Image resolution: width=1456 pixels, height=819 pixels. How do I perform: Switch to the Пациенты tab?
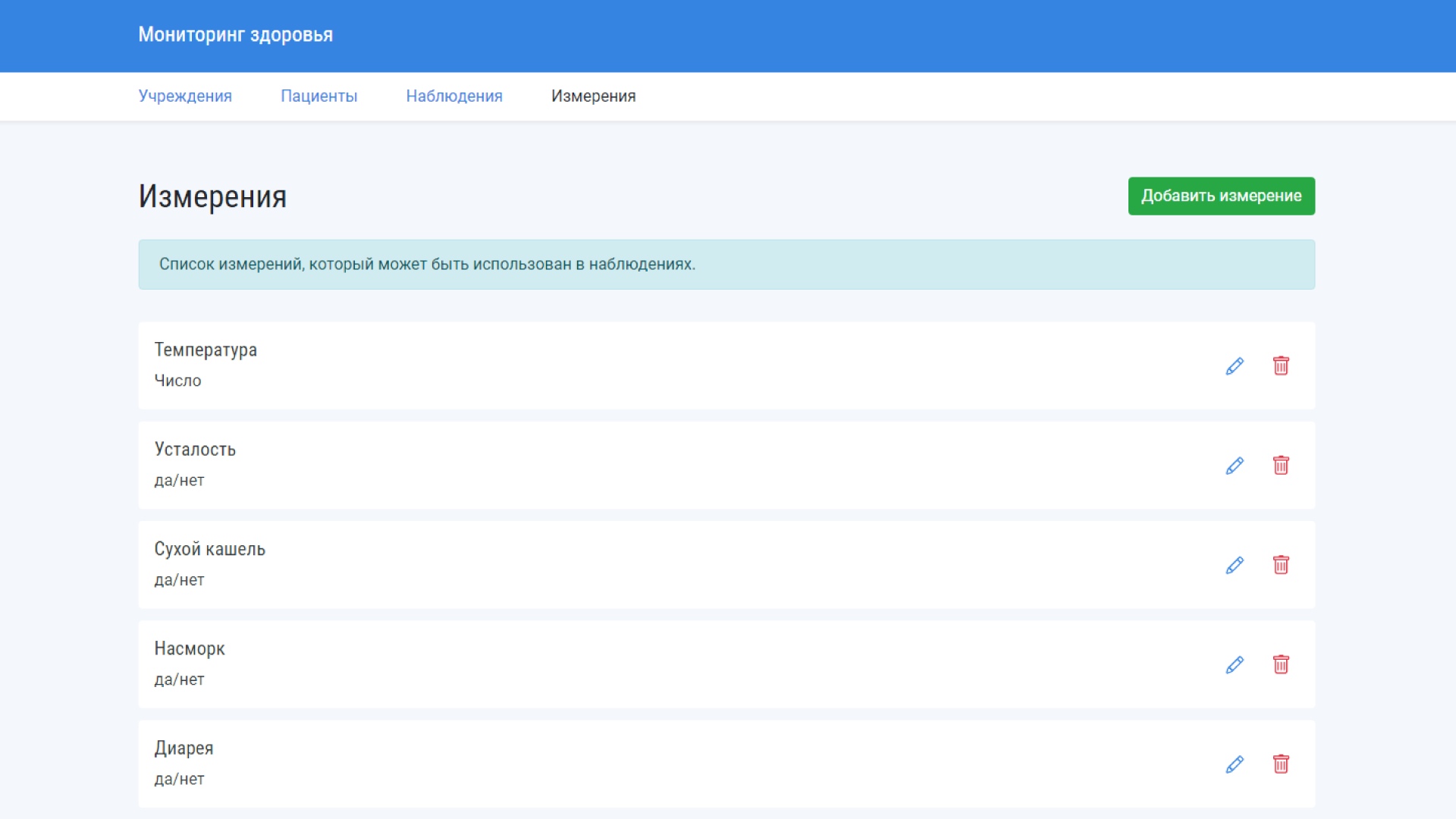[x=318, y=96]
